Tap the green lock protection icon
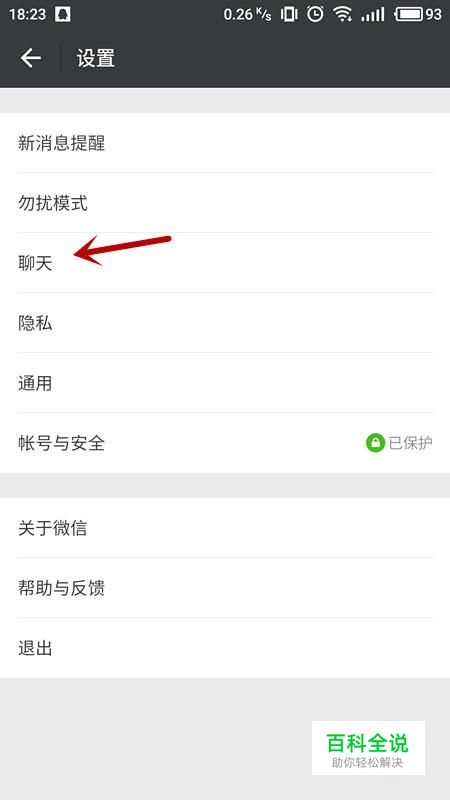This screenshot has height=800, width=450. [x=376, y=443]
